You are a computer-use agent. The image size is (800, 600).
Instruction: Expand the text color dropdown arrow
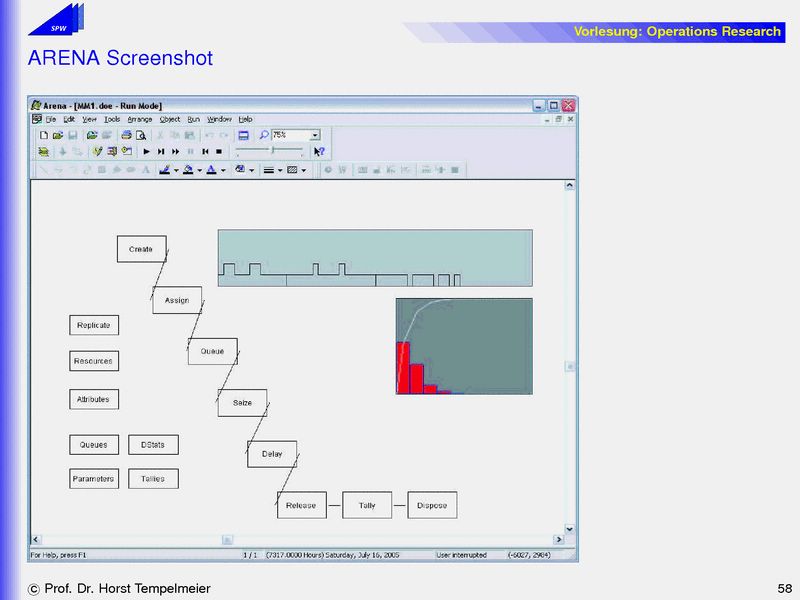click(x=223, y=170)
